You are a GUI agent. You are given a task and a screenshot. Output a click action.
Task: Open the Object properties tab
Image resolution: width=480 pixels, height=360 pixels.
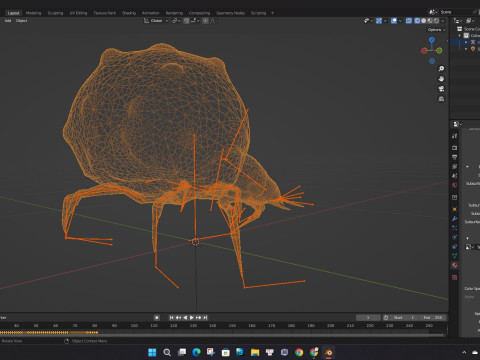(455, 209)
